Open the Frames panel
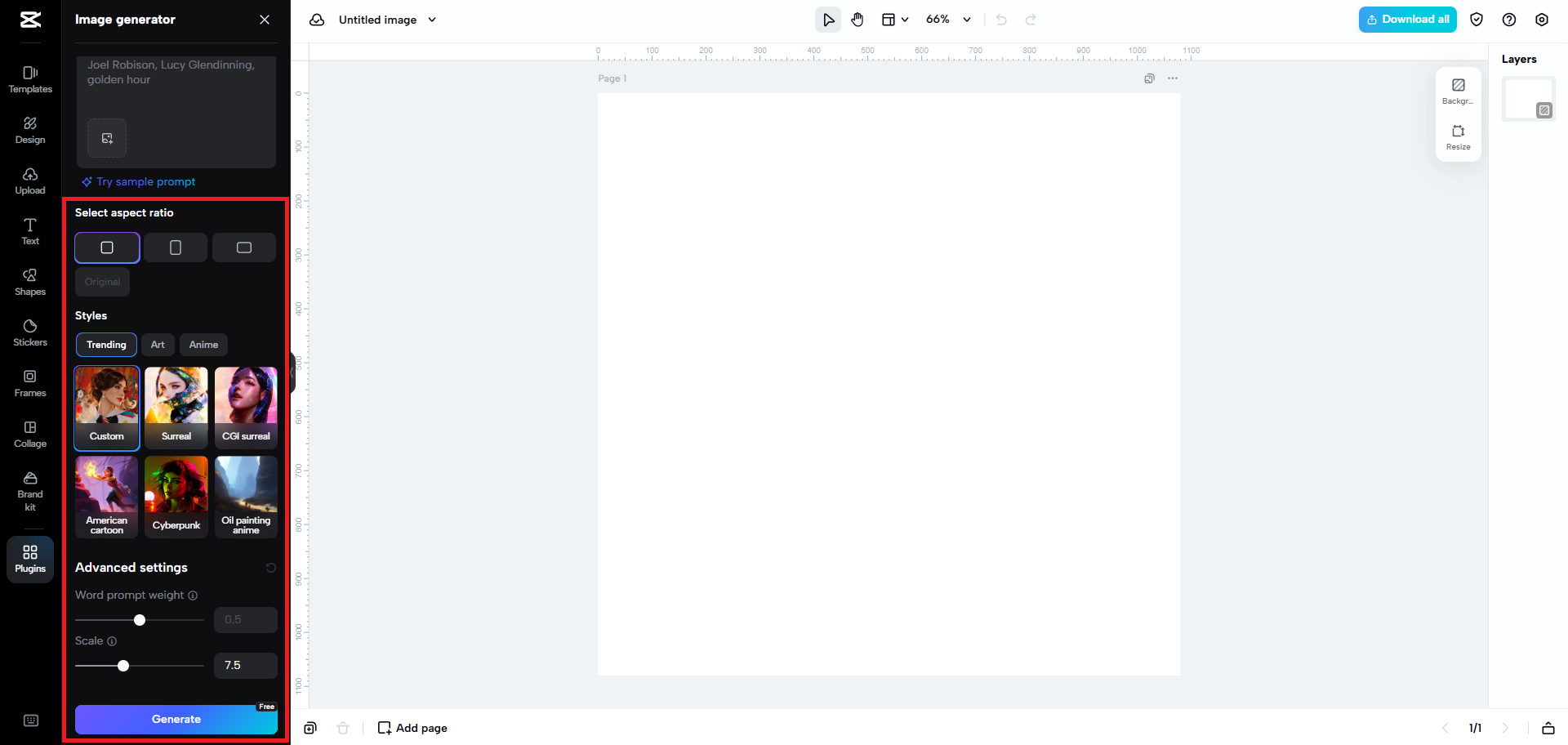This screenshot has width=1568, height=745. [29, 383]
